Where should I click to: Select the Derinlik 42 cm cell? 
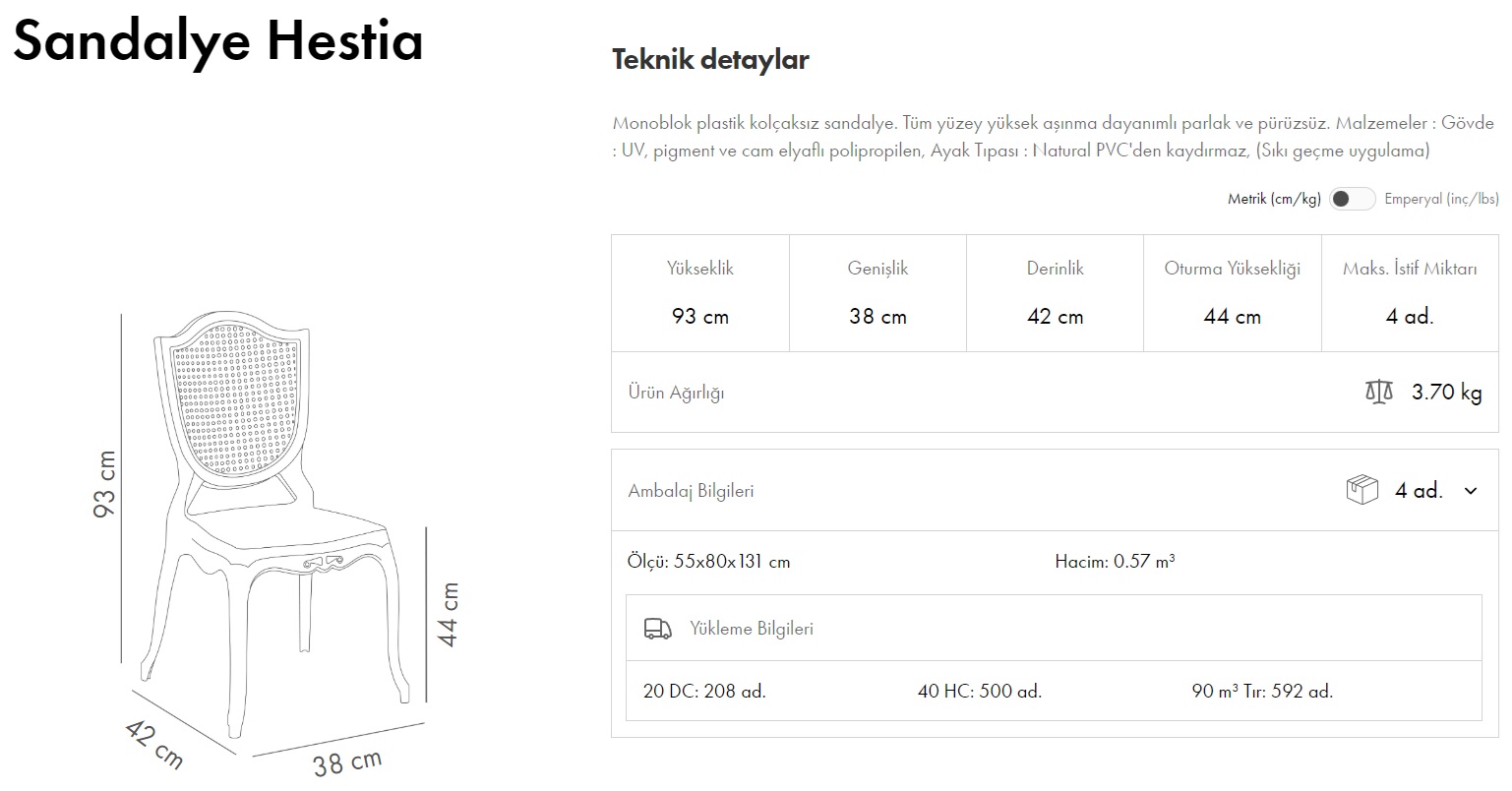point(1055,293)
